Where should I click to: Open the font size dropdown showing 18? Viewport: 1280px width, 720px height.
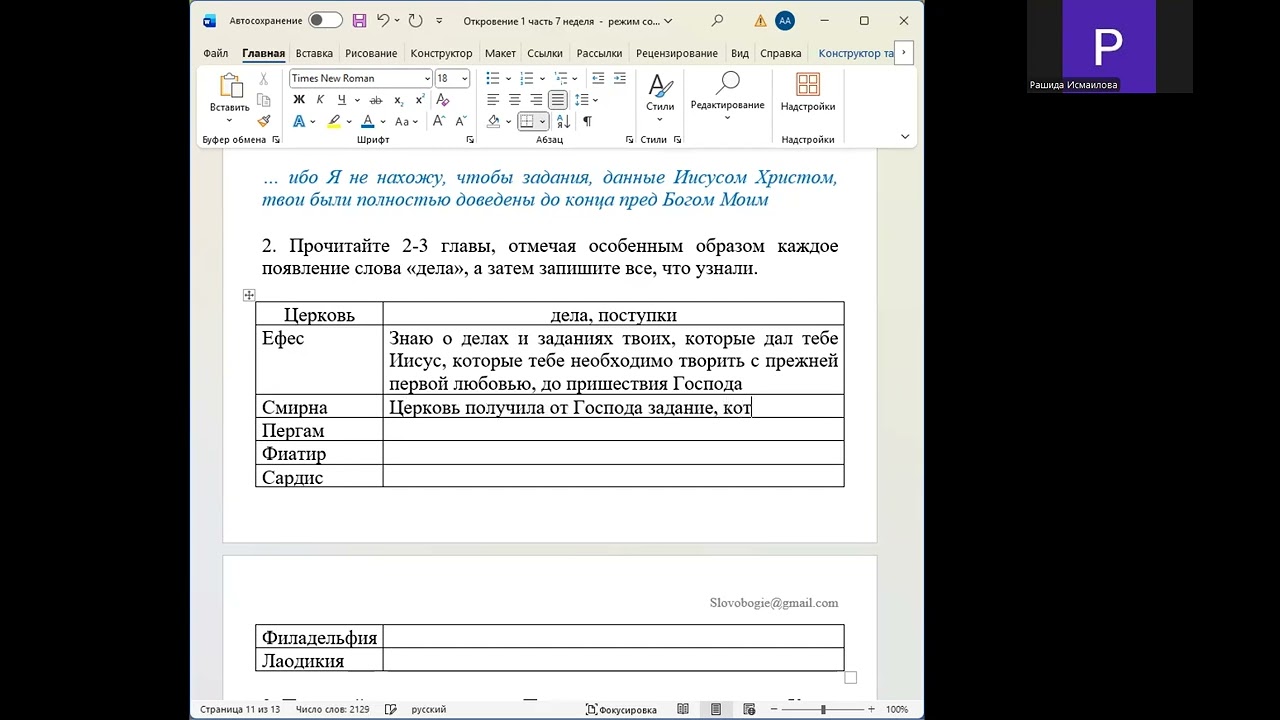465,79
